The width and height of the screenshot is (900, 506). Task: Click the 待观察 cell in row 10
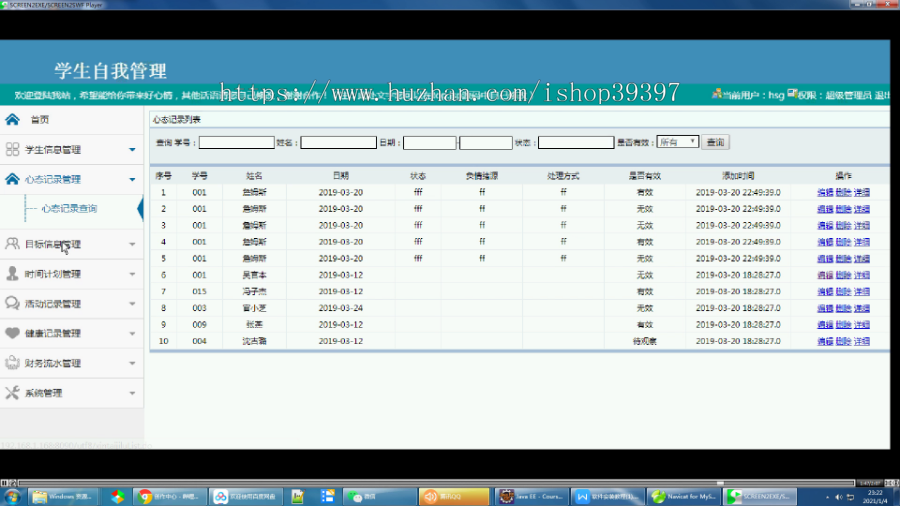[645, 341]
